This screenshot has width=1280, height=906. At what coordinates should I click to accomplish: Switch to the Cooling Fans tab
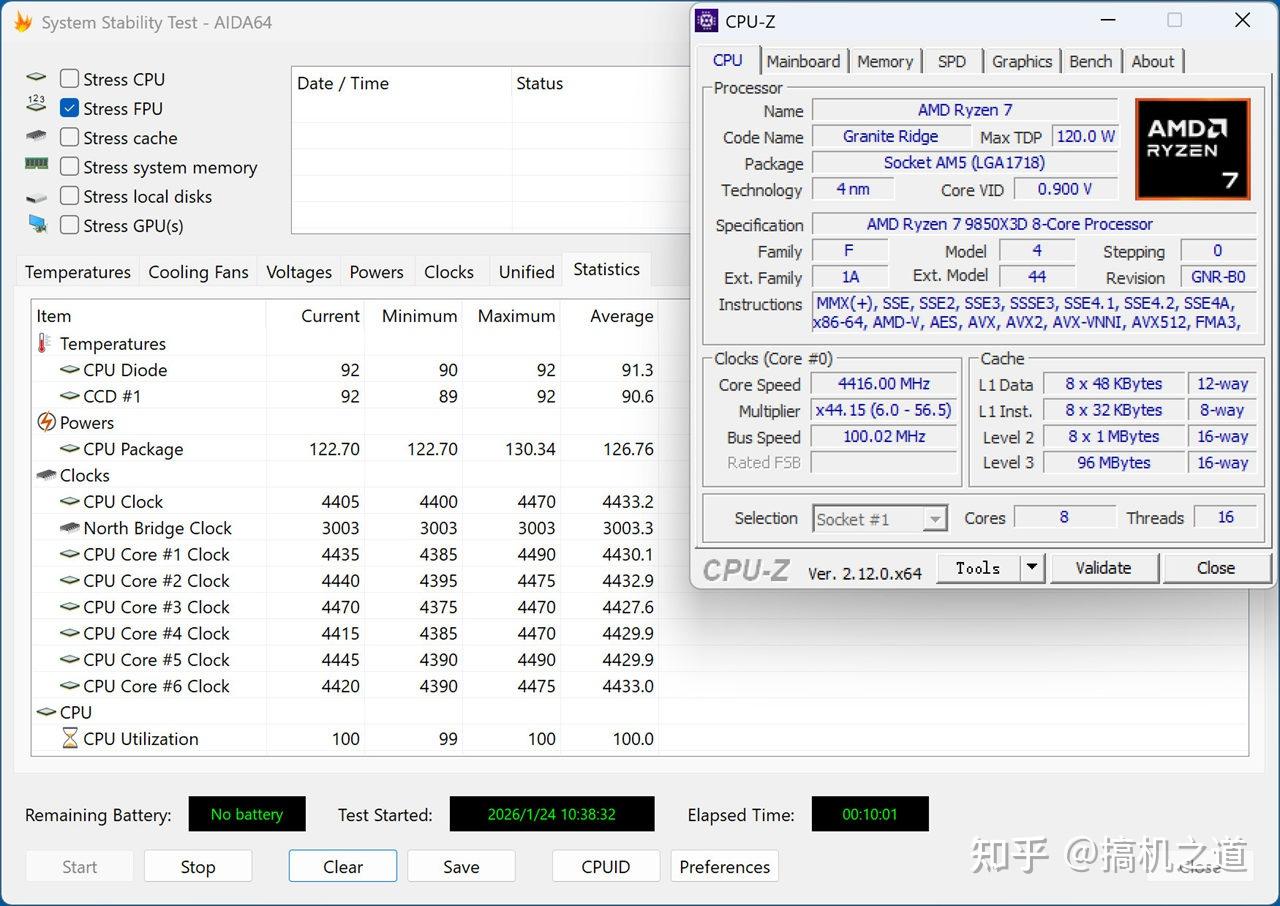tap(198, 272)
